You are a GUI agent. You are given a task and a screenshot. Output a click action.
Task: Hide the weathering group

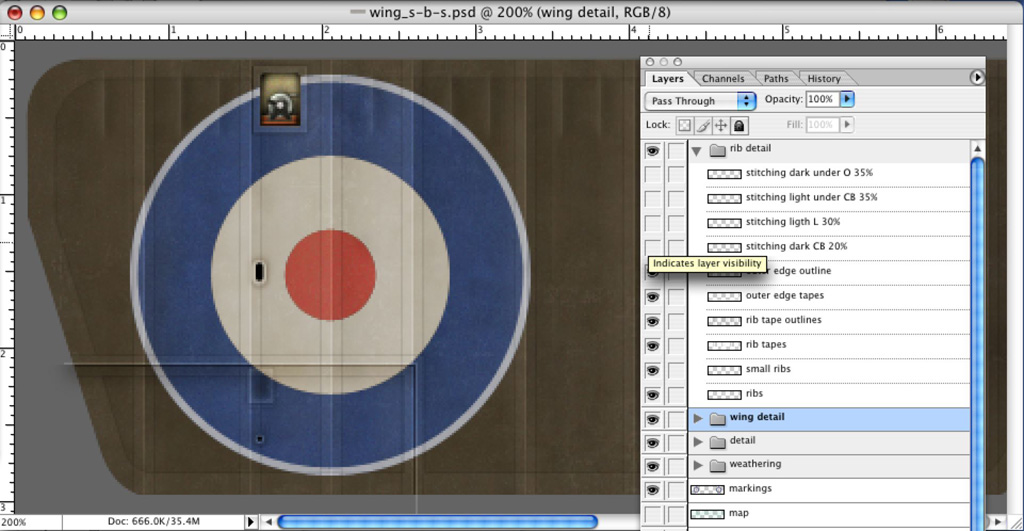[652, 466]
